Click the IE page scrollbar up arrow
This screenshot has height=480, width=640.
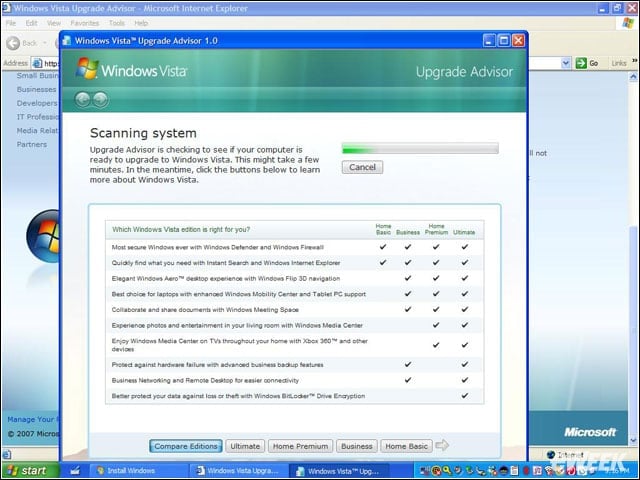pos(633,76)
